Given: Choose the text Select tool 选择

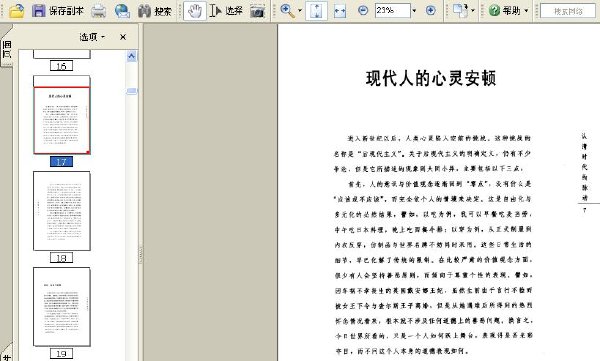Looking at the screenshot, I should 227,11.
